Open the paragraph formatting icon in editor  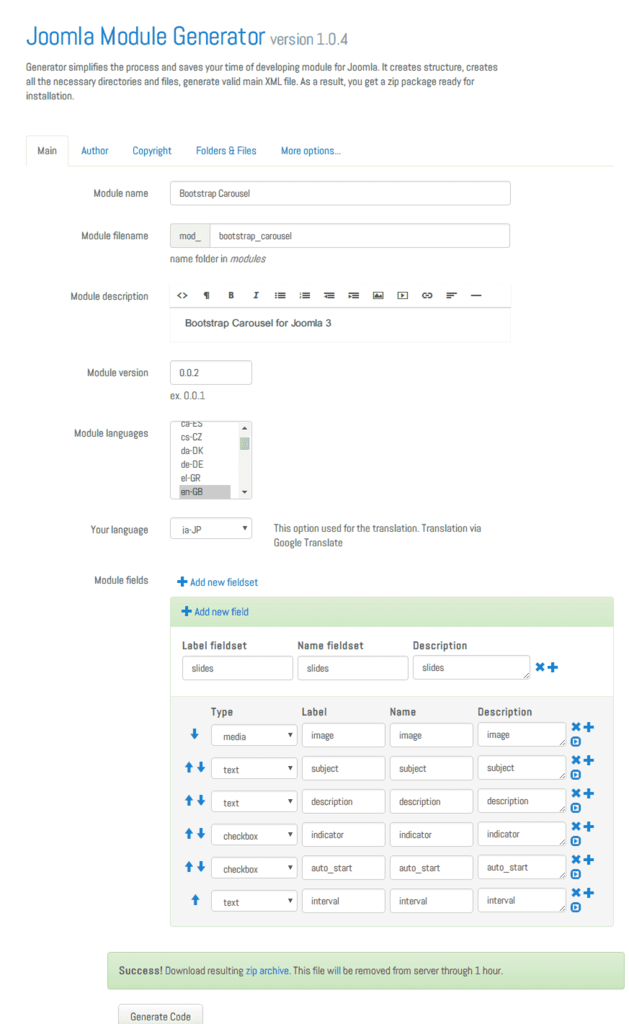206,295
